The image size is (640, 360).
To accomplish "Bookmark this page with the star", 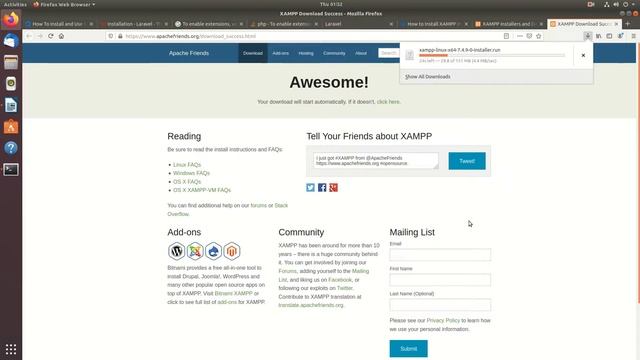I will coord(539,36).
